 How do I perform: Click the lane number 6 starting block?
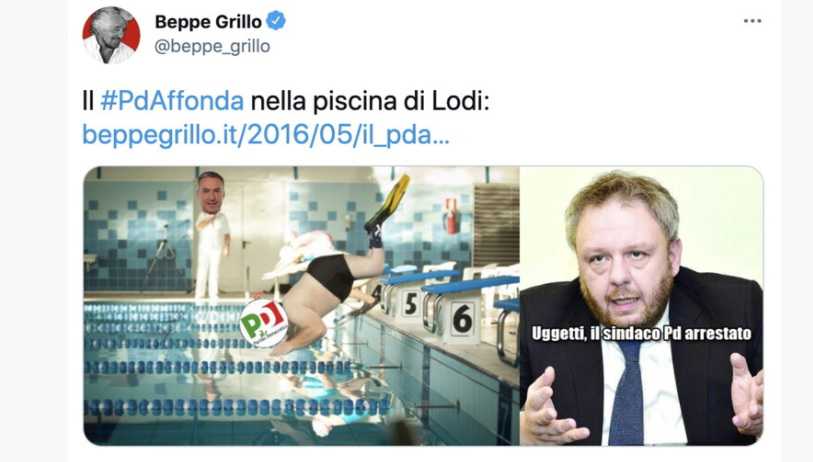462,318
